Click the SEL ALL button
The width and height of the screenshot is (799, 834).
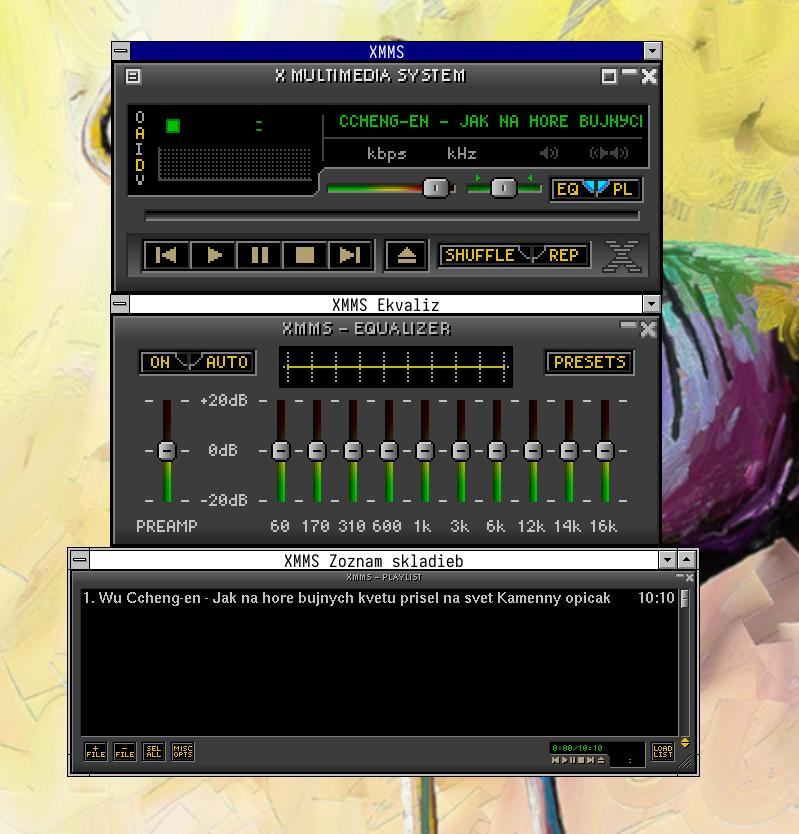point(154,752)
